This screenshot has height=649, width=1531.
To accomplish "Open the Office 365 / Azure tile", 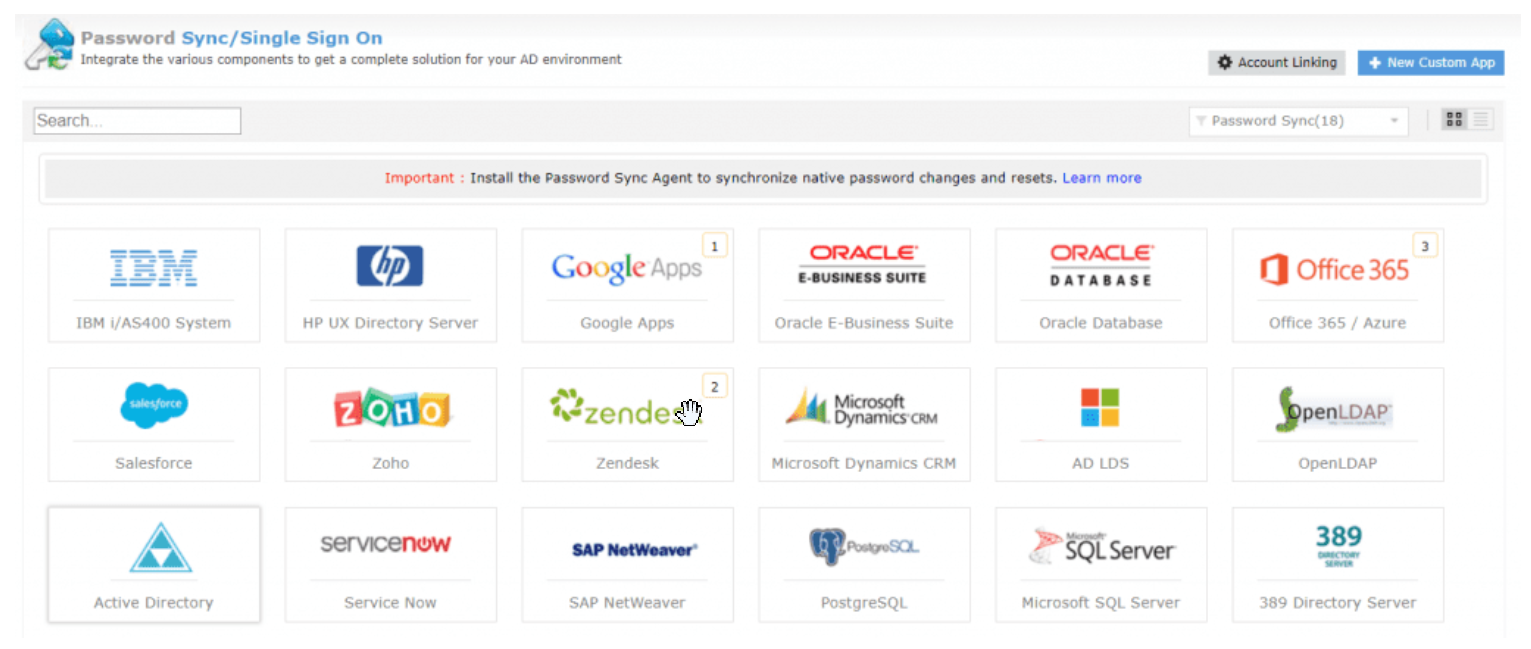I will (1337, 285).
